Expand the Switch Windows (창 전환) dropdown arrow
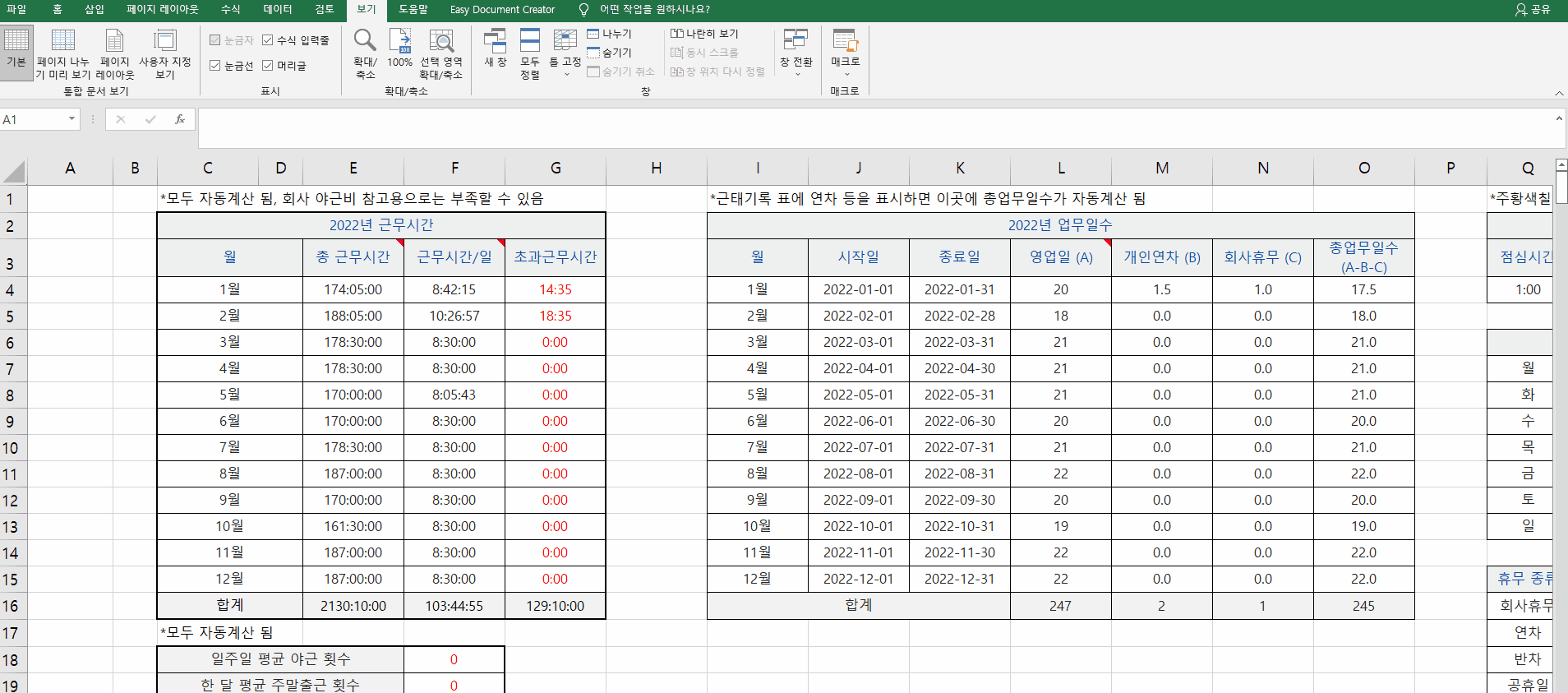1568x693 pixels. 797,75
